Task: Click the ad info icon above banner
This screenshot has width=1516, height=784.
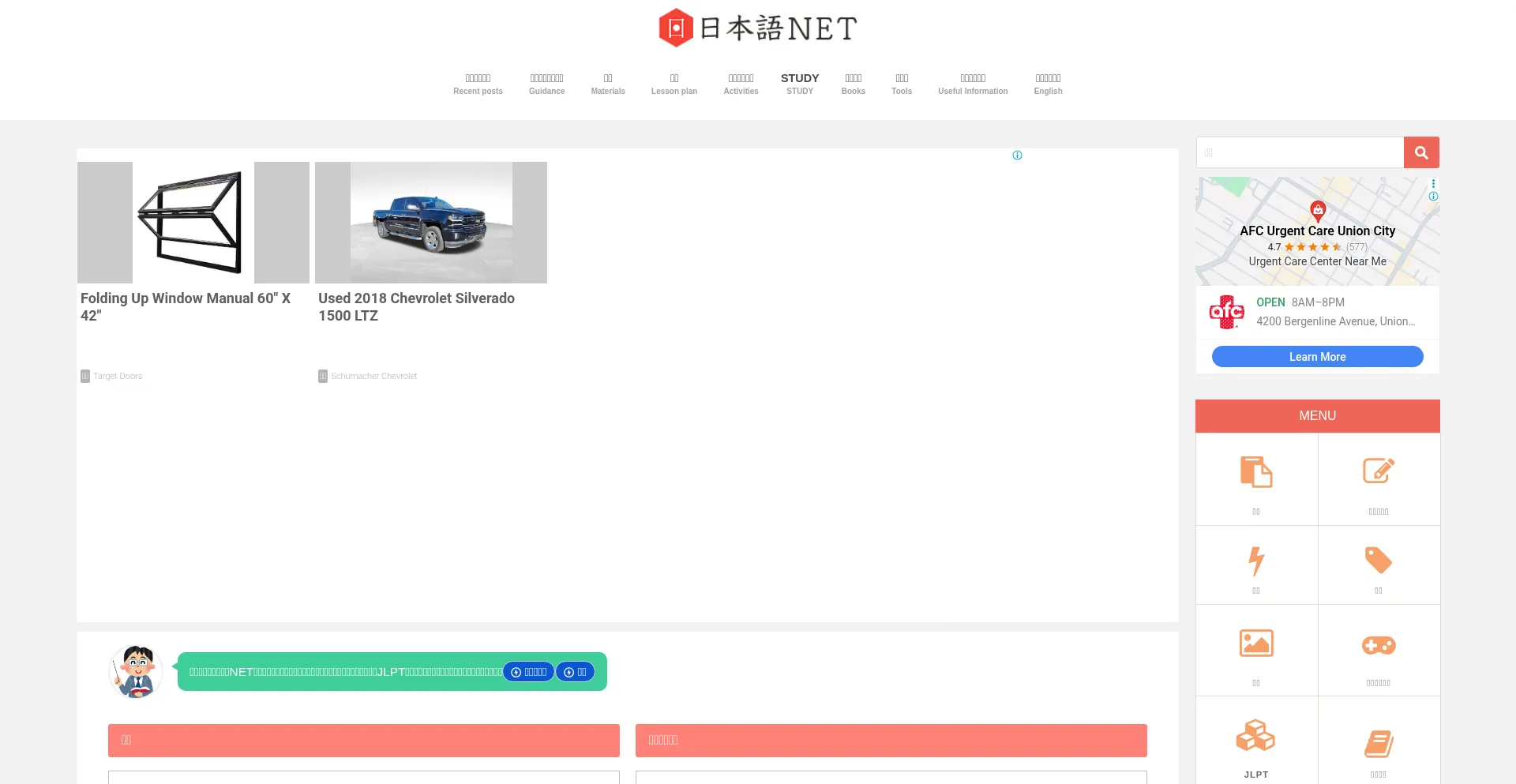Action: pyautogui.click(x=1017, y=156)
